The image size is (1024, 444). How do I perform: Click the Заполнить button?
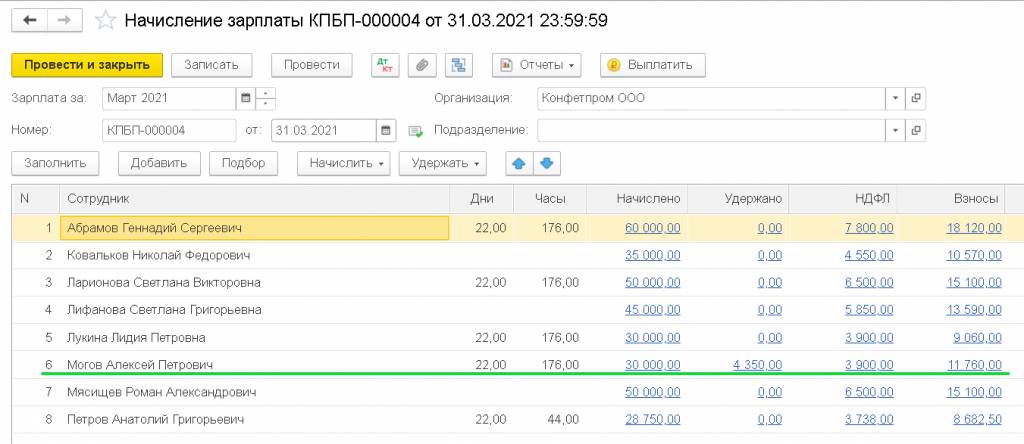[x=55, y=163]
